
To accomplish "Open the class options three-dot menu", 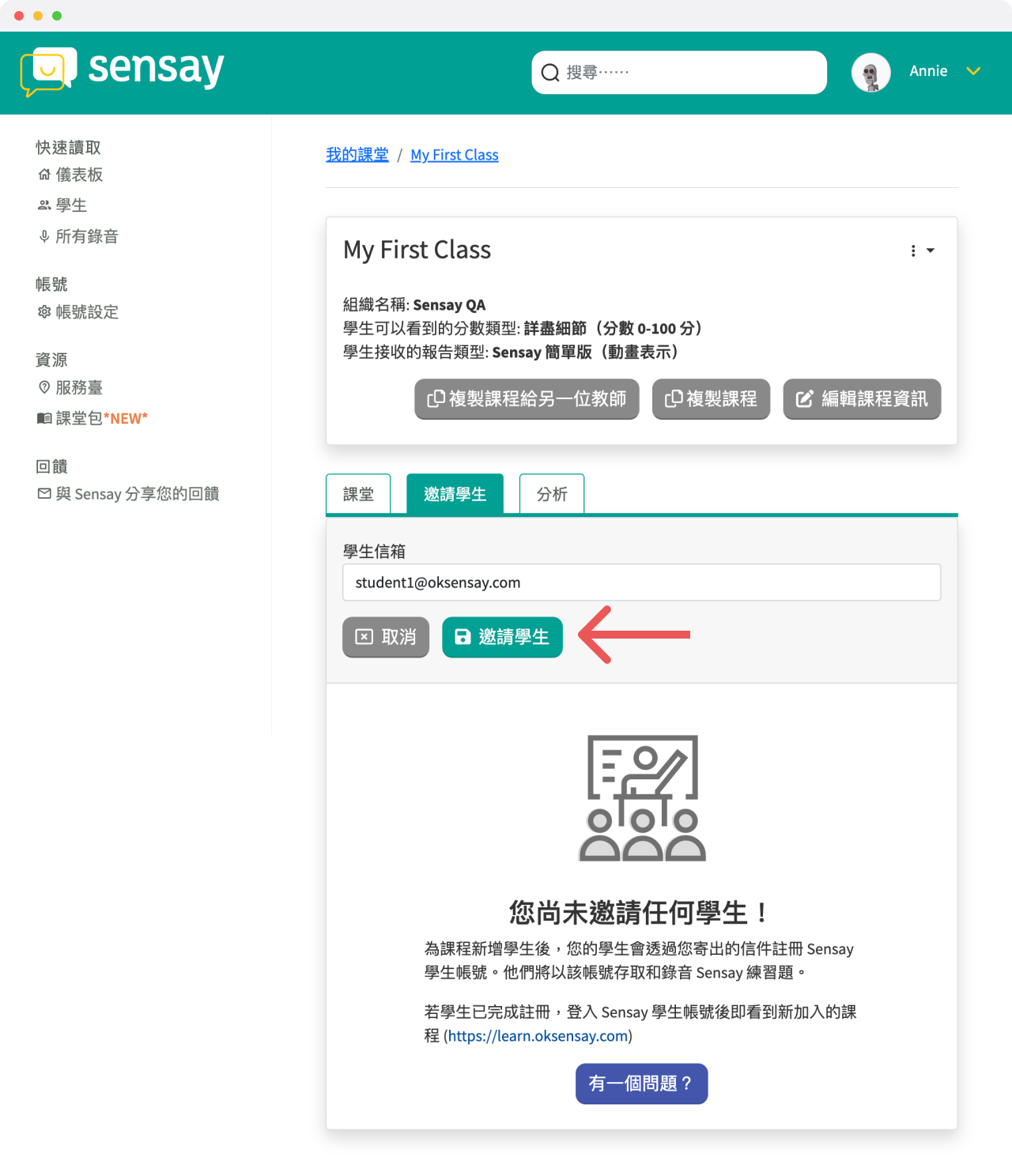I will (x=922, y=251).
